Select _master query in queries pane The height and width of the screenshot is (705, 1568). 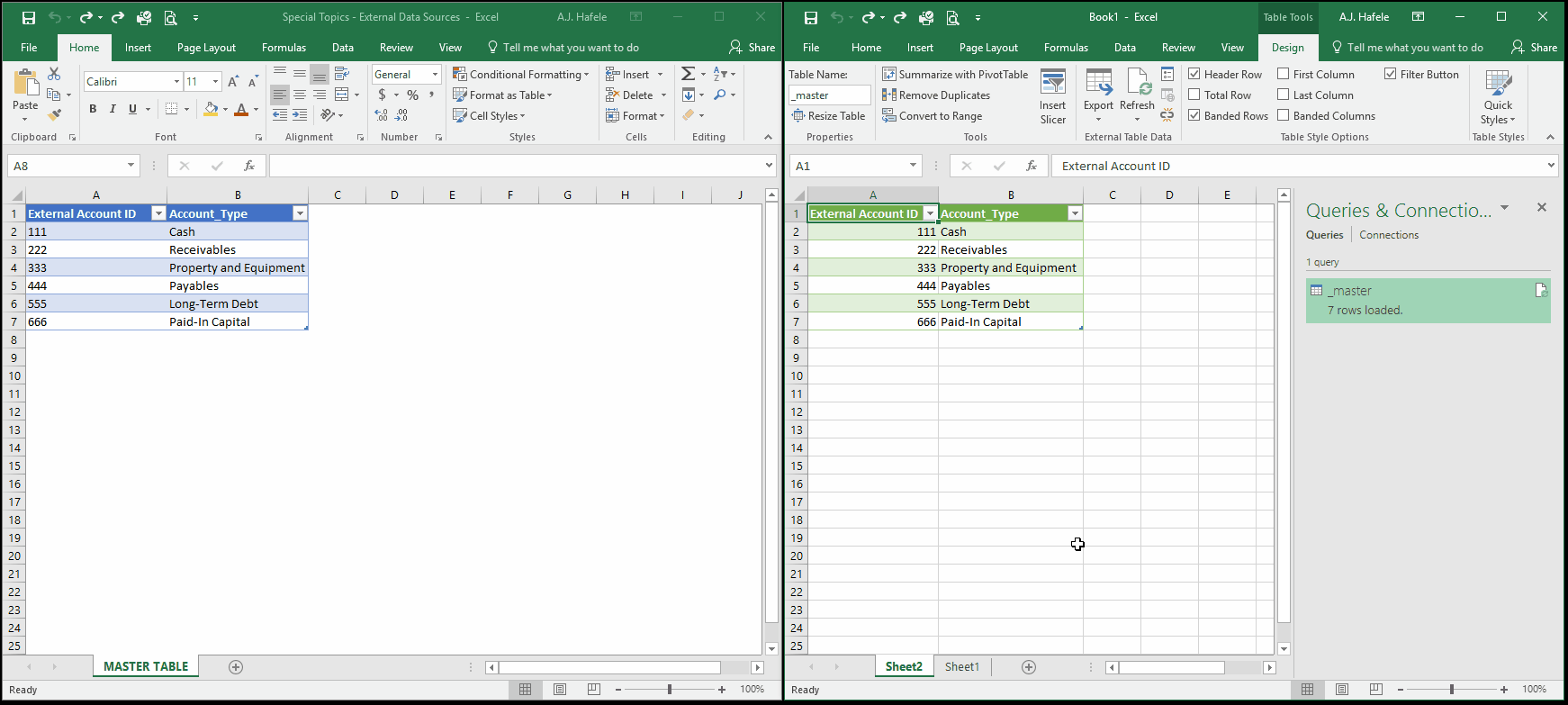pyautogui.click(x=1428, y=300)
